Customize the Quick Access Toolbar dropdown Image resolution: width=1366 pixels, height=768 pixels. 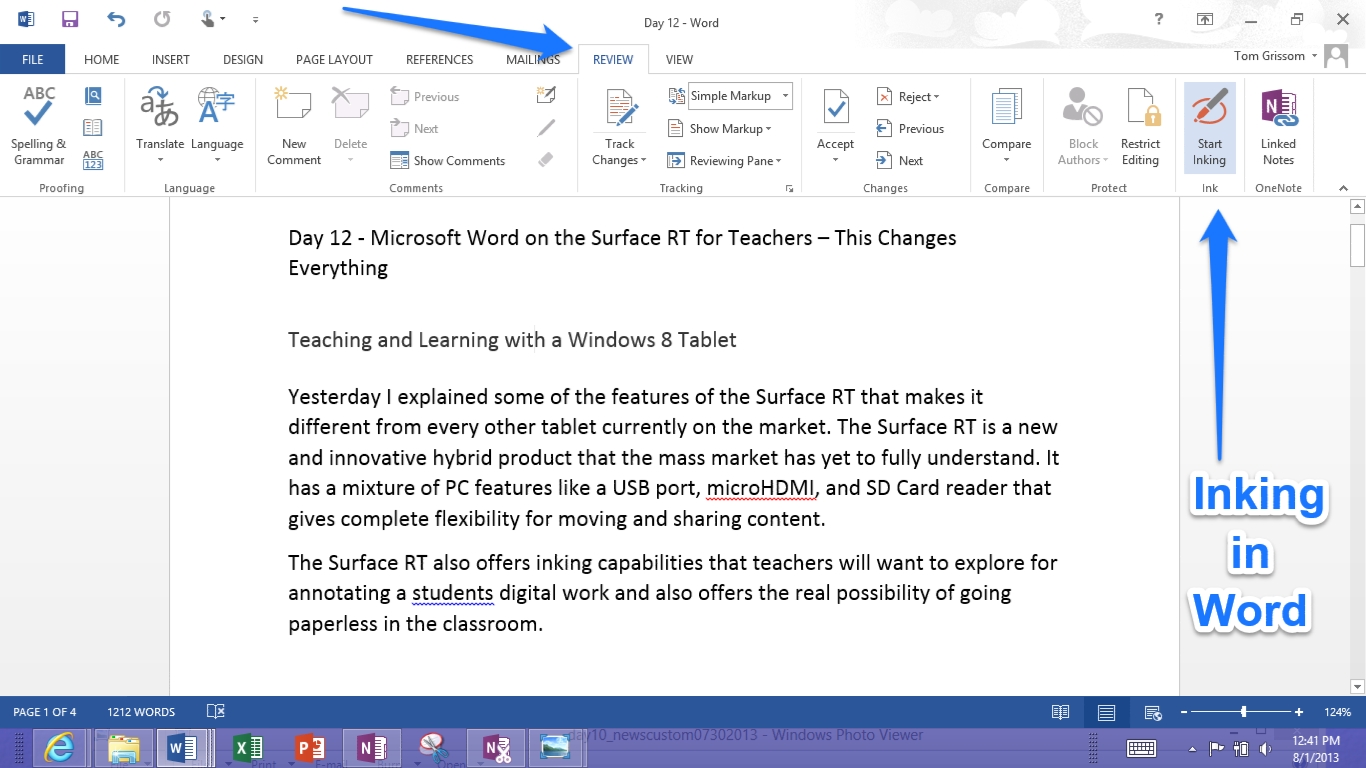255,19
